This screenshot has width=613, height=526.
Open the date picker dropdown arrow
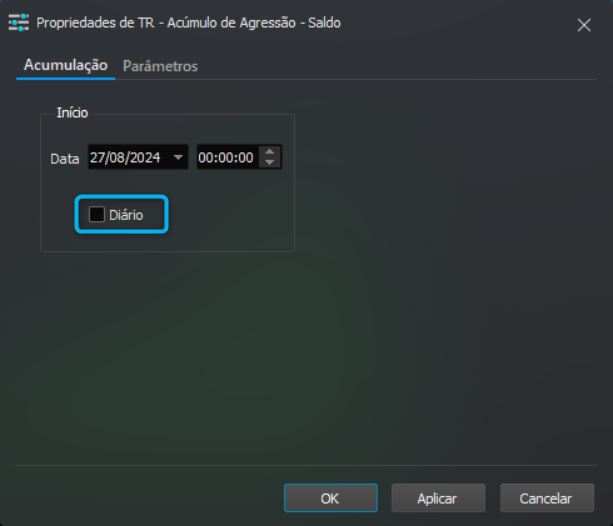coord(178,157)
